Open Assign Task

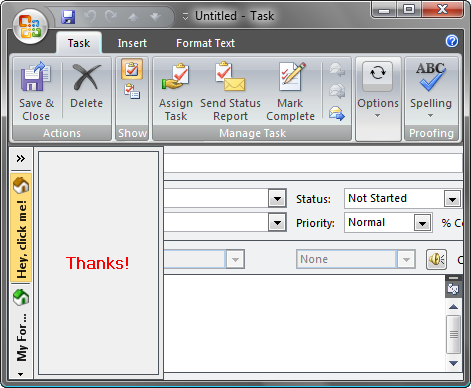coord(176,91)
